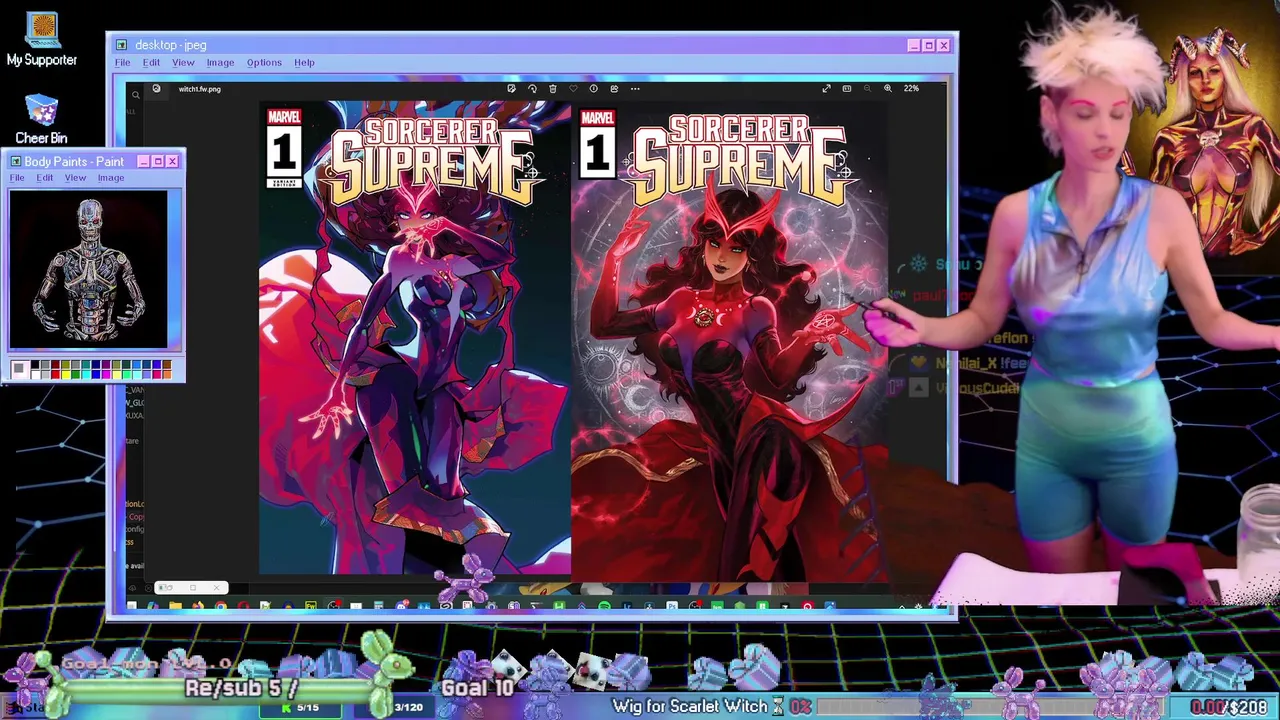This screenshot has width=1280, height=720.
Task: Click the file folder icon in taskbar
Action: coord(175,606)
